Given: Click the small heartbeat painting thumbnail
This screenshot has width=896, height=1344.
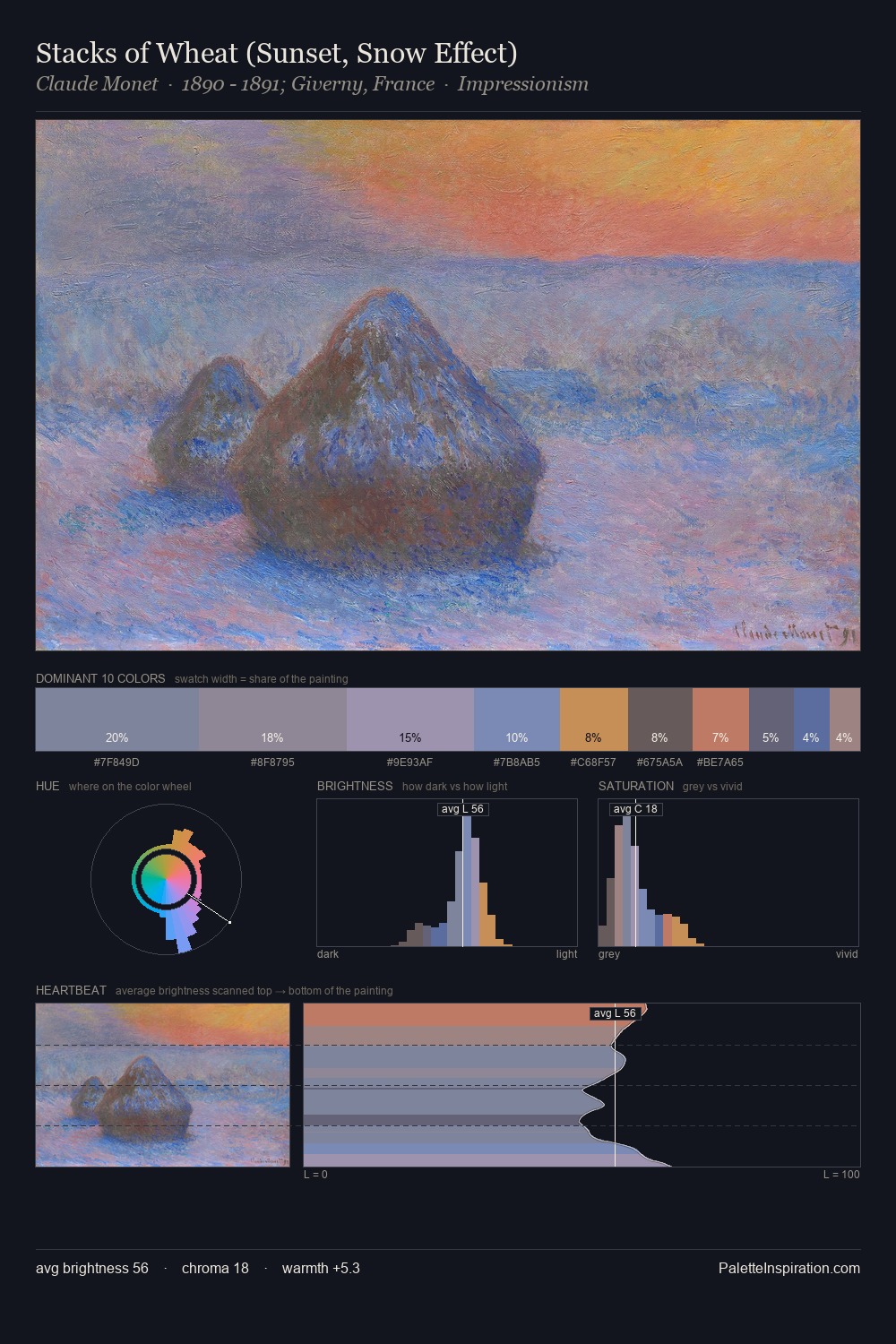Looking at the screenshot, I should click(163, 1085).
